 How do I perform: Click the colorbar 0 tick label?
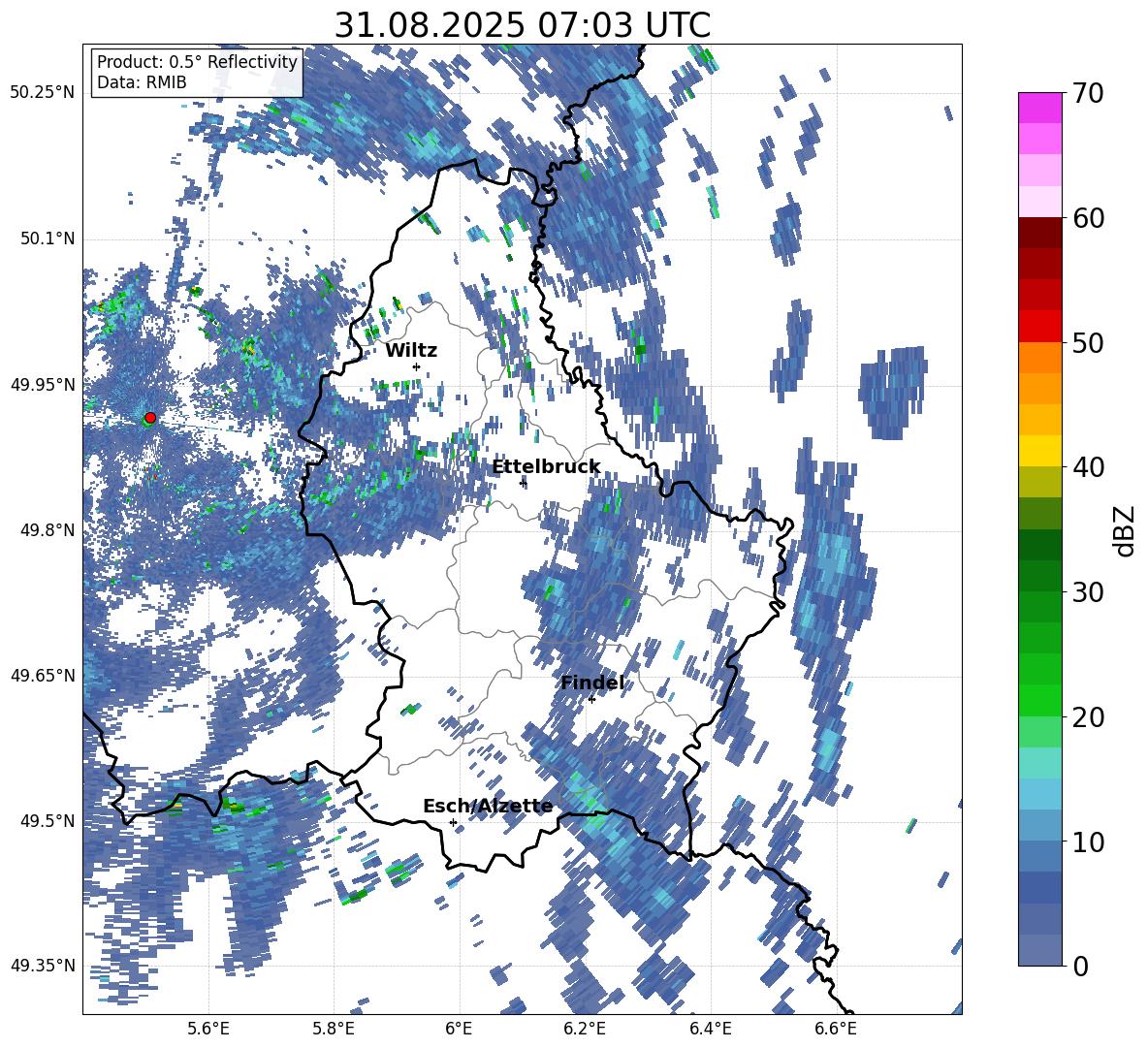[x=1080, y=966]
